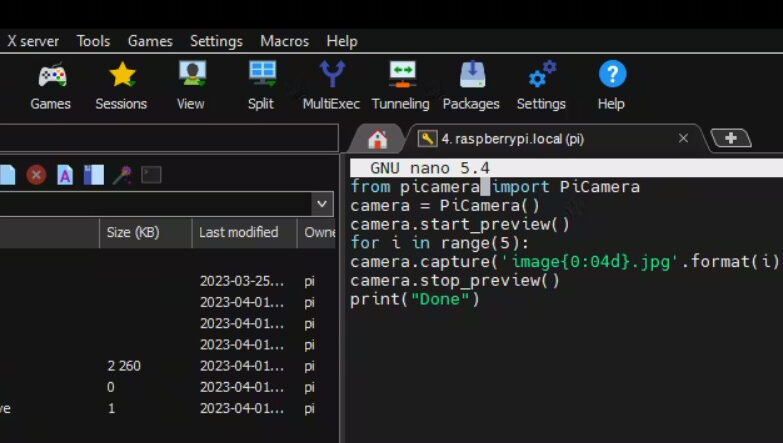Open the Tunneling tool
Screen dimensions: 783x443
[x=401, y=85]
